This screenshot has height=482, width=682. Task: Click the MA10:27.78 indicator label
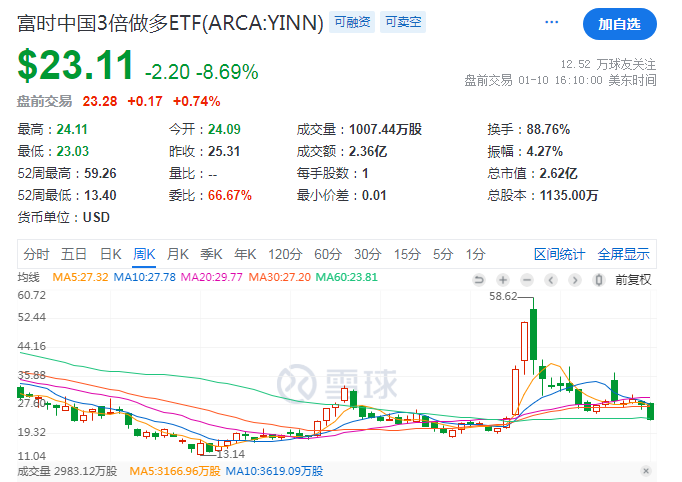point(144,277)
